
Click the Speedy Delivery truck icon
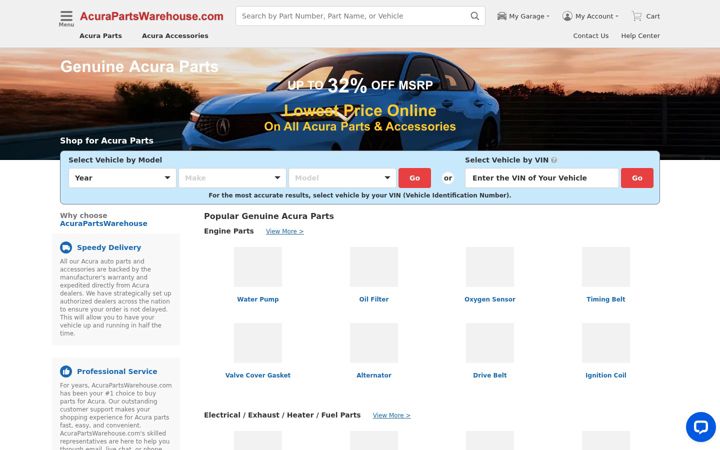coord(66,248)
